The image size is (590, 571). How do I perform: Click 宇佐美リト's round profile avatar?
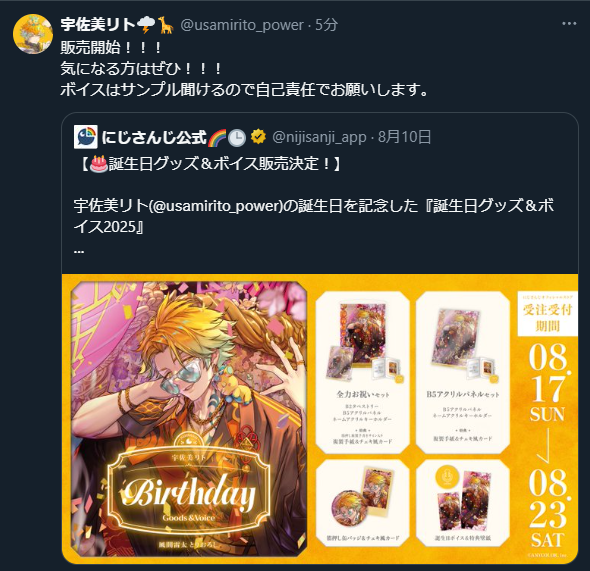click(33, 34)
